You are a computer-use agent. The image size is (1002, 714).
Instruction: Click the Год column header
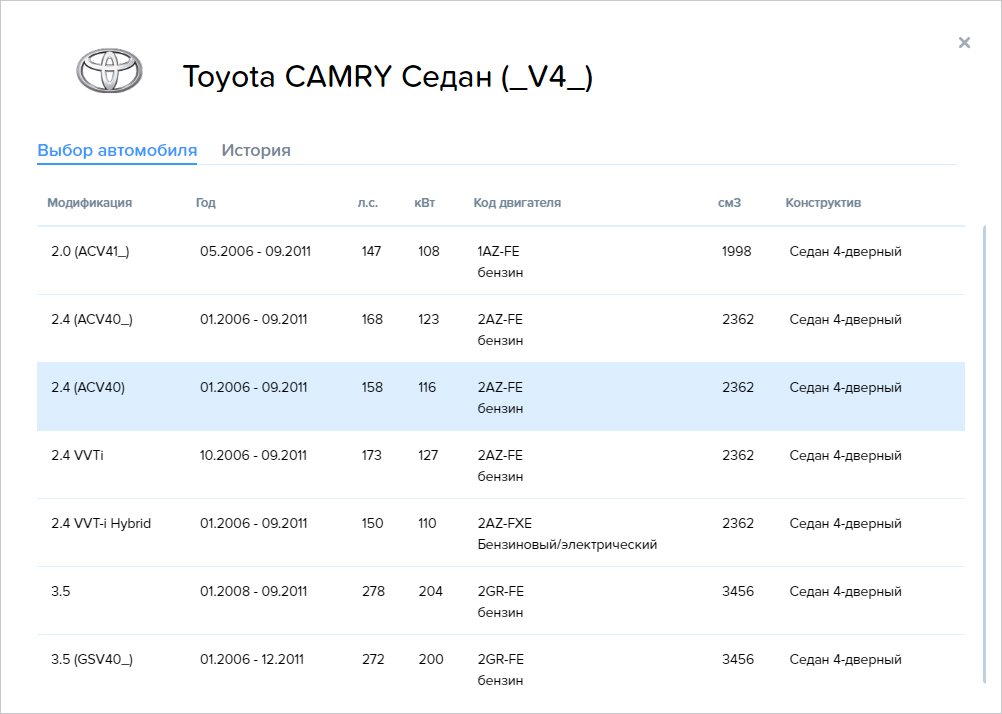(206, 203)
